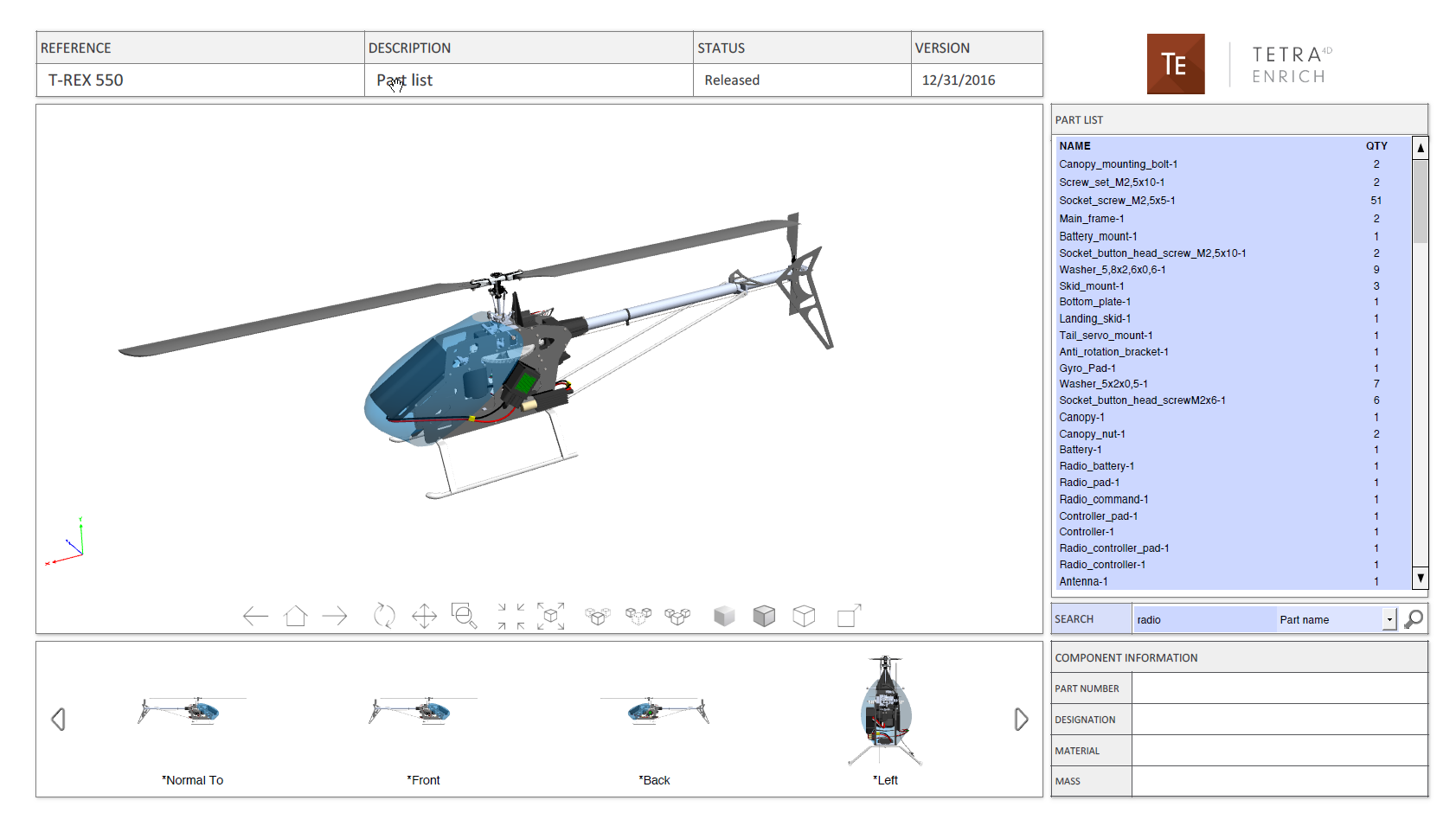
Task: Select Canopy-1 part
Action: [1232, 417]
